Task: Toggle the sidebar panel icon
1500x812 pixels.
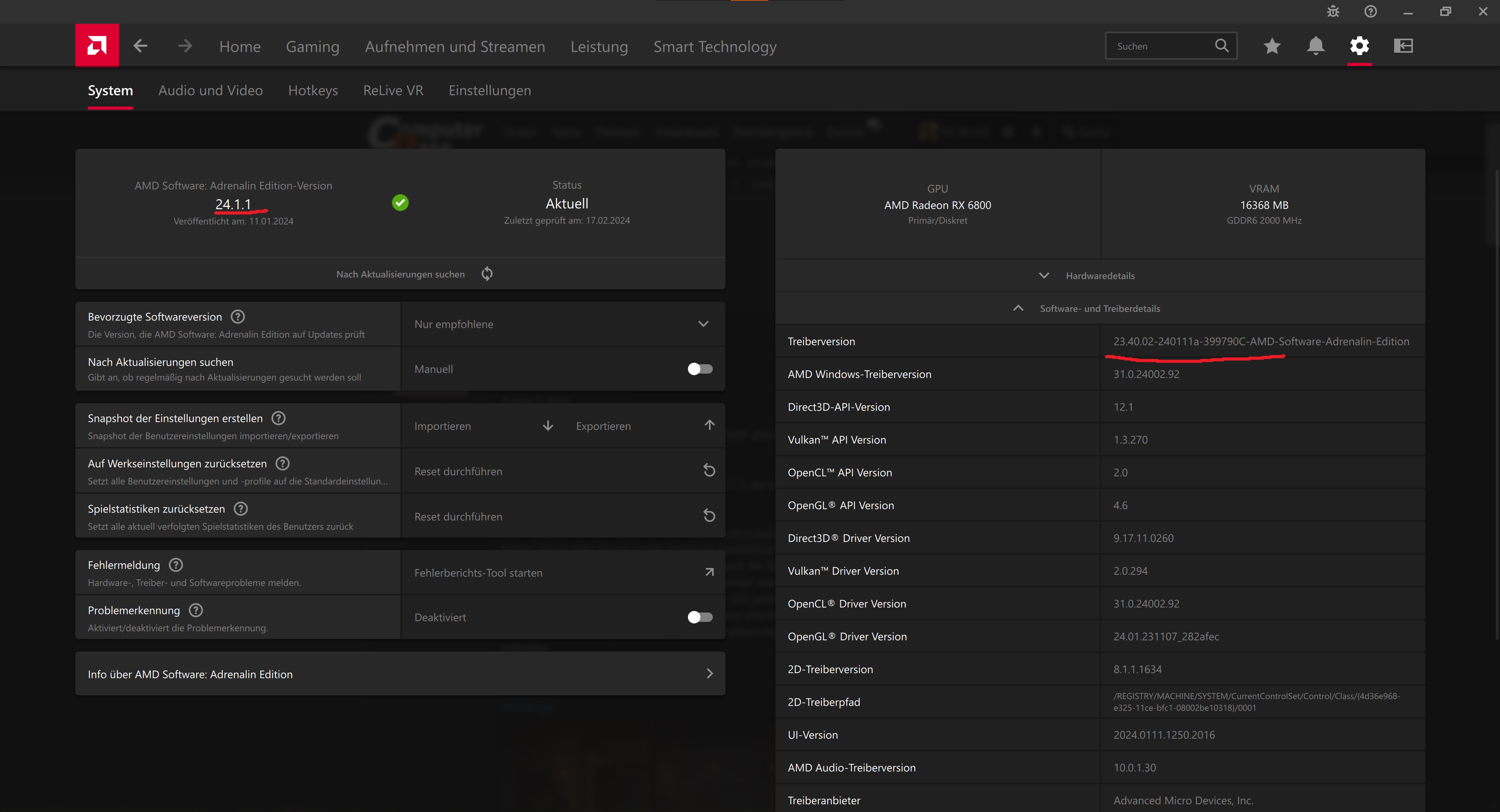Action: coord(1404,45)
